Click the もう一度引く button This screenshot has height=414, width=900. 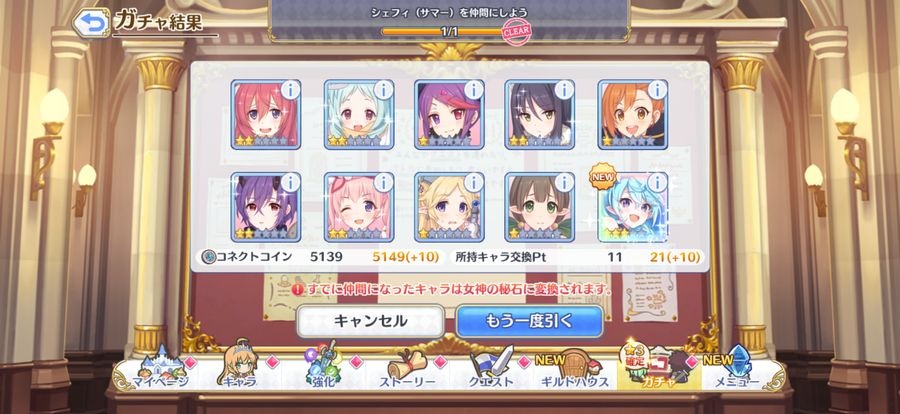[529, 321]
